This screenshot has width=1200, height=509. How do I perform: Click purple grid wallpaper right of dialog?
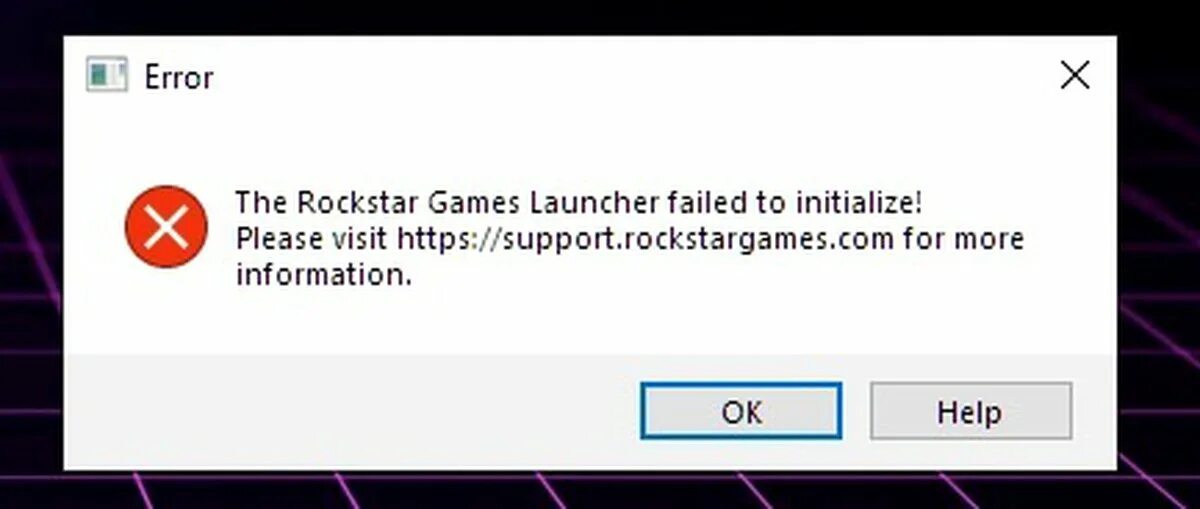pos(1158,300)
